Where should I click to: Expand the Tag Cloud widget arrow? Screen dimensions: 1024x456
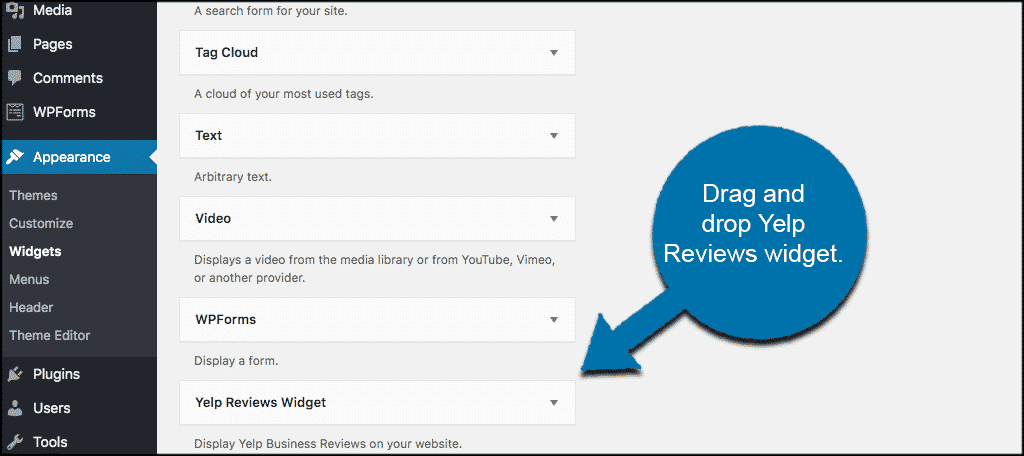click(554, 53)
